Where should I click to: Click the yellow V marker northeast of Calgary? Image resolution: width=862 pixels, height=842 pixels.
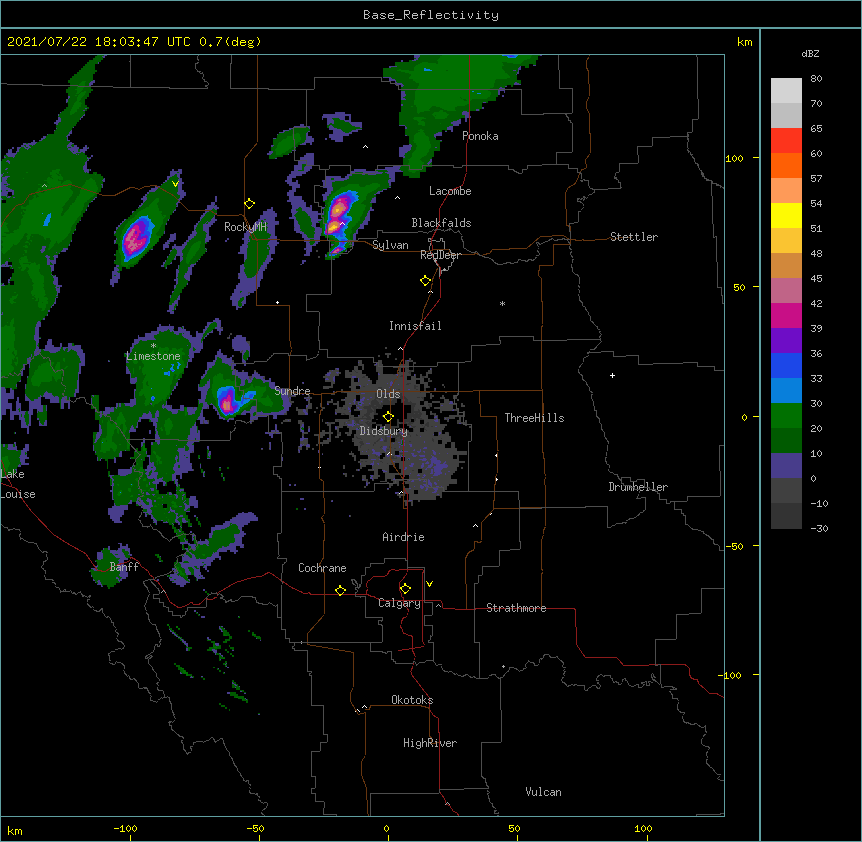pyautogui.click(x=429, y=584)
